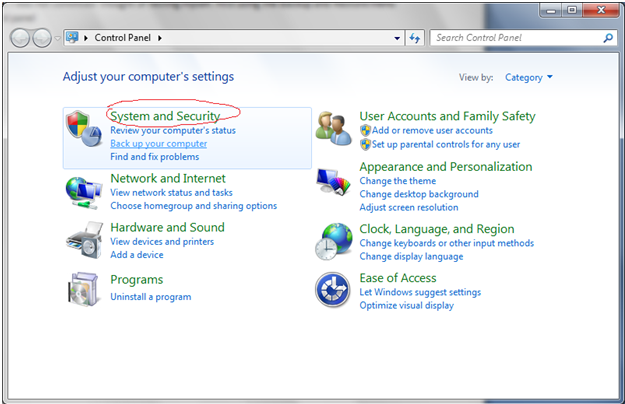Image resolution: width=625 pixels, height=404 pixels.
Task: Open the Appearance and Personalization monitor icon
Action: click(x=334, y=182)
